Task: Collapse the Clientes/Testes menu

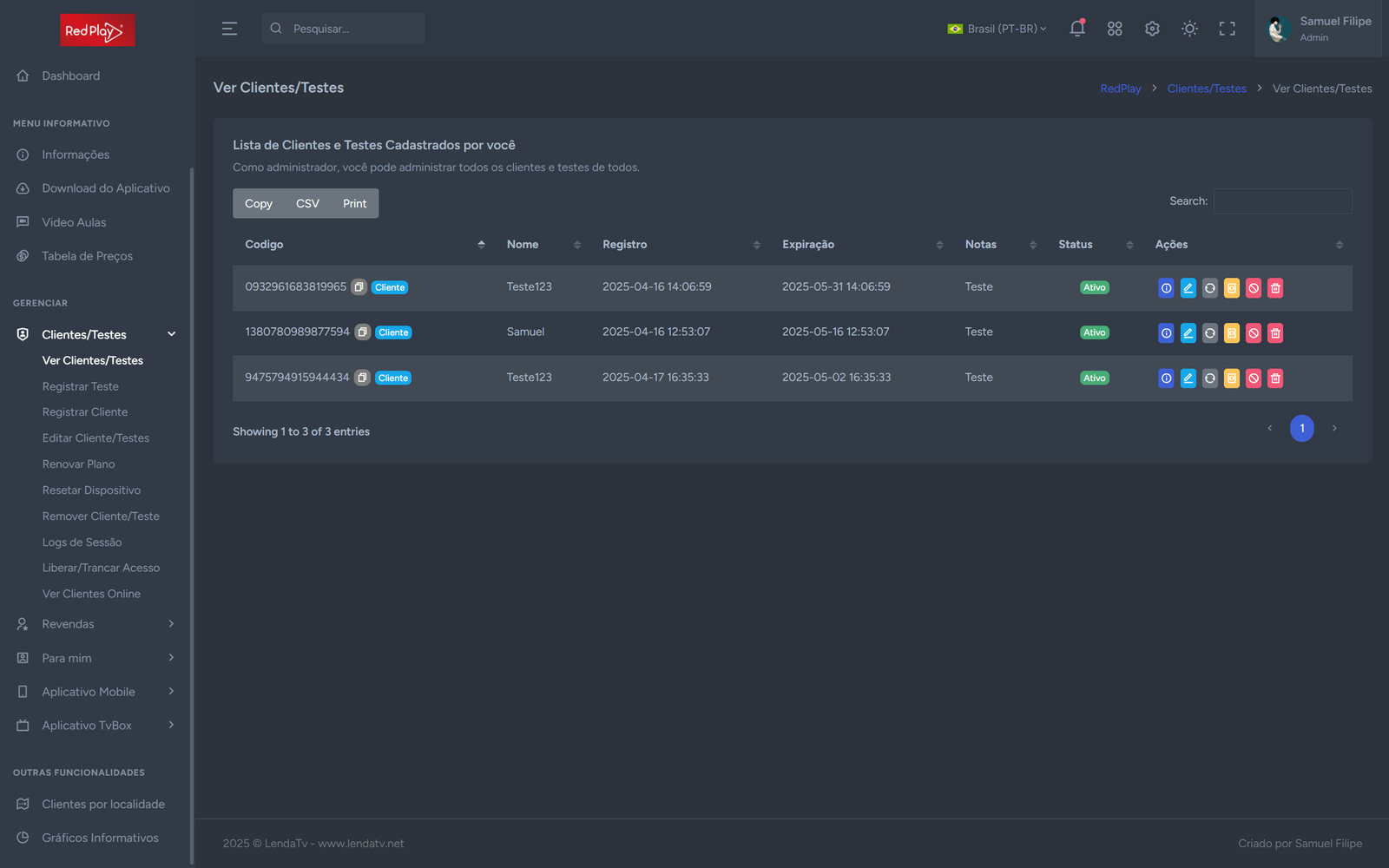Action: (96, 334)
